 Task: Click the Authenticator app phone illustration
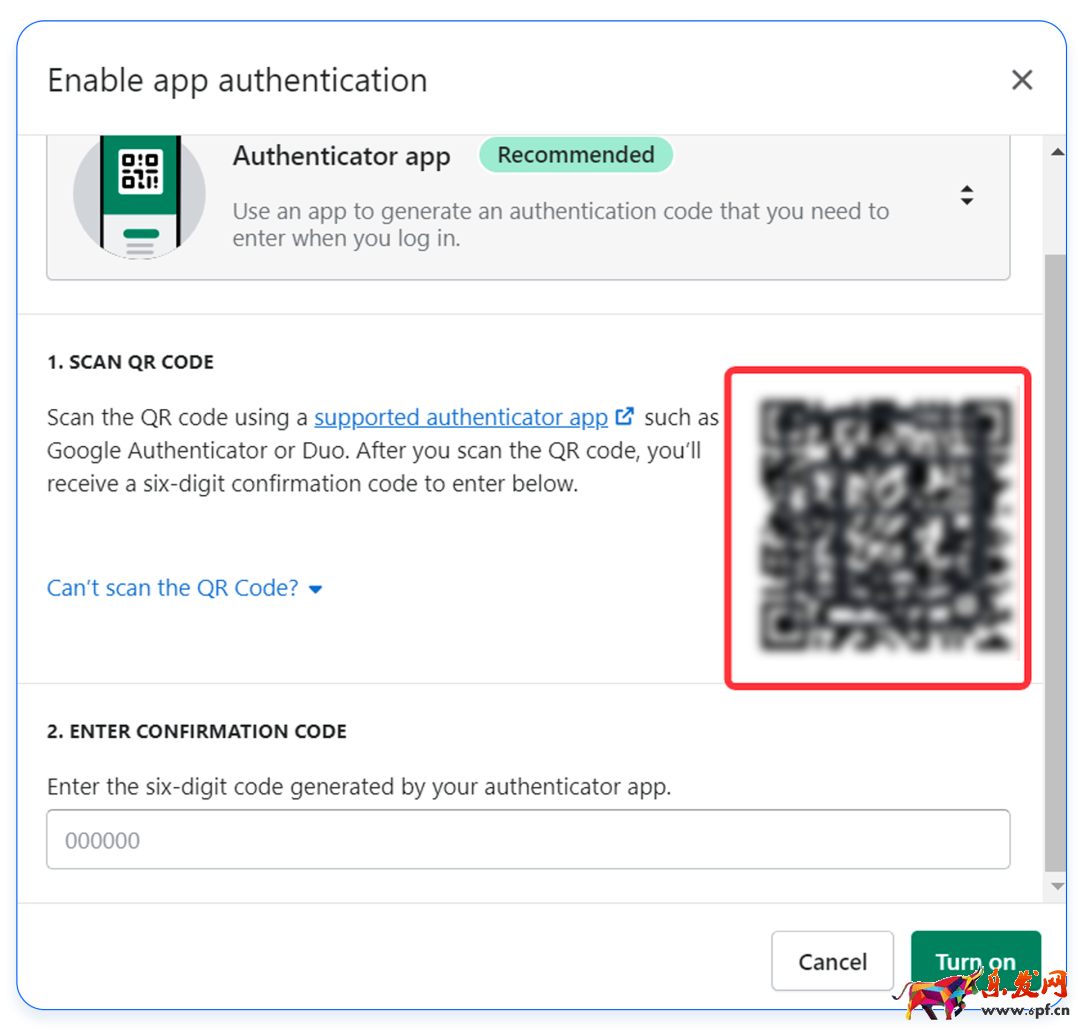(x=140, y=197)
